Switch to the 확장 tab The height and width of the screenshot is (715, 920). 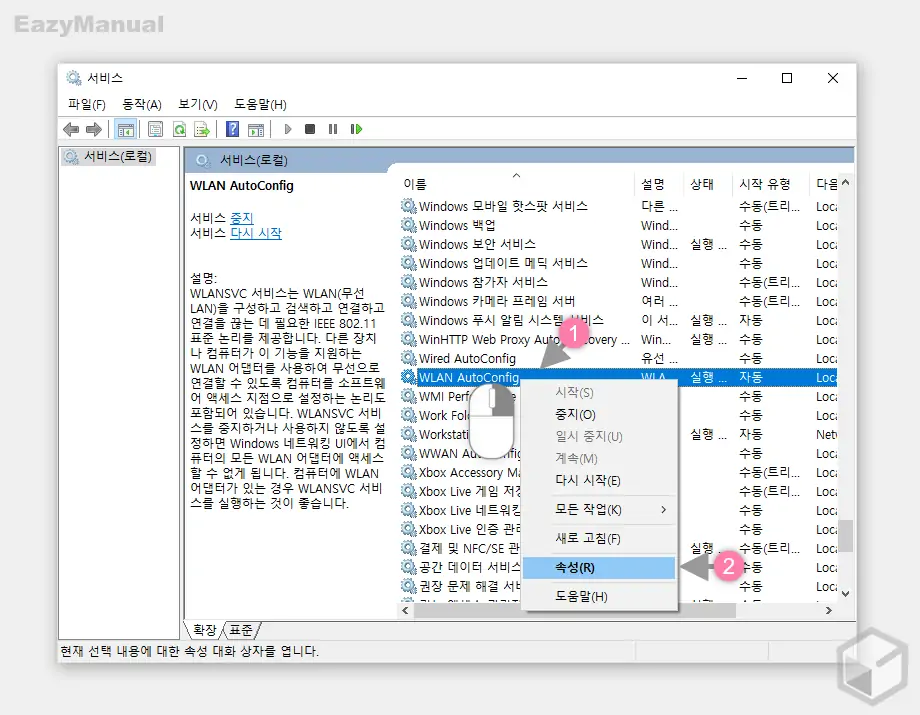coord(205,630)
